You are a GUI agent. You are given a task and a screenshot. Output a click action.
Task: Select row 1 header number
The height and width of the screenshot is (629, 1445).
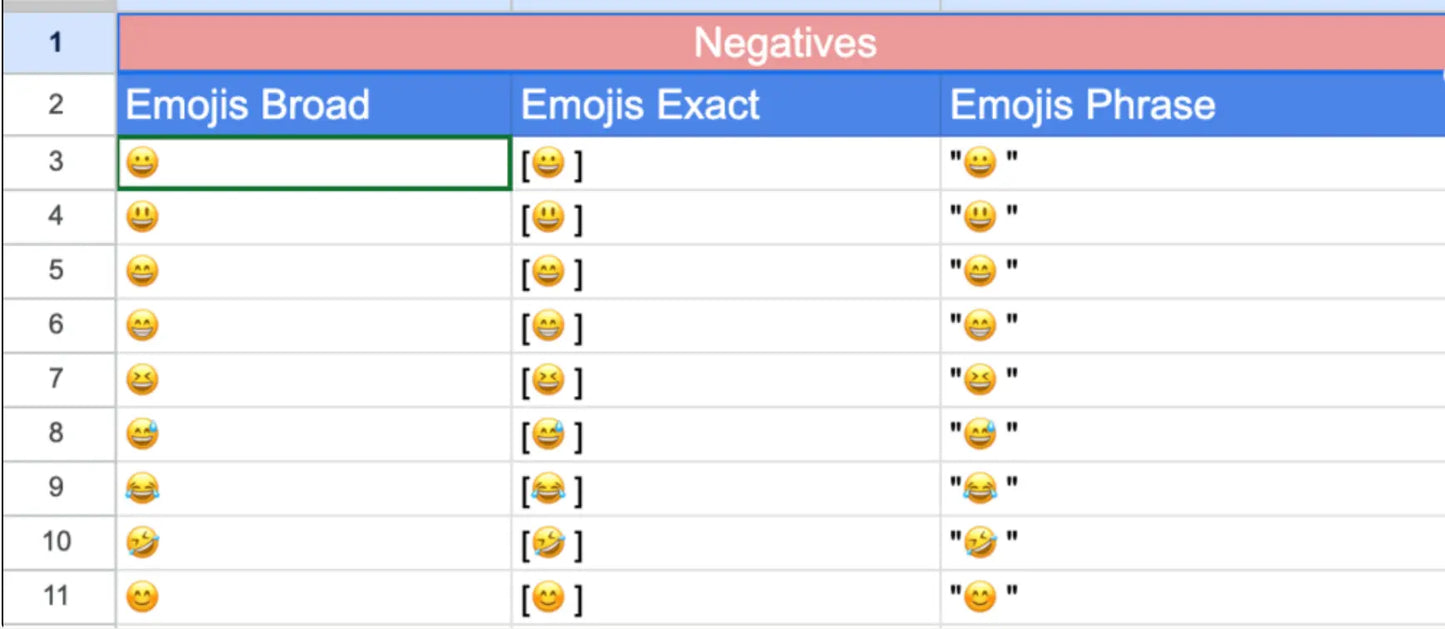click(57, 43)
